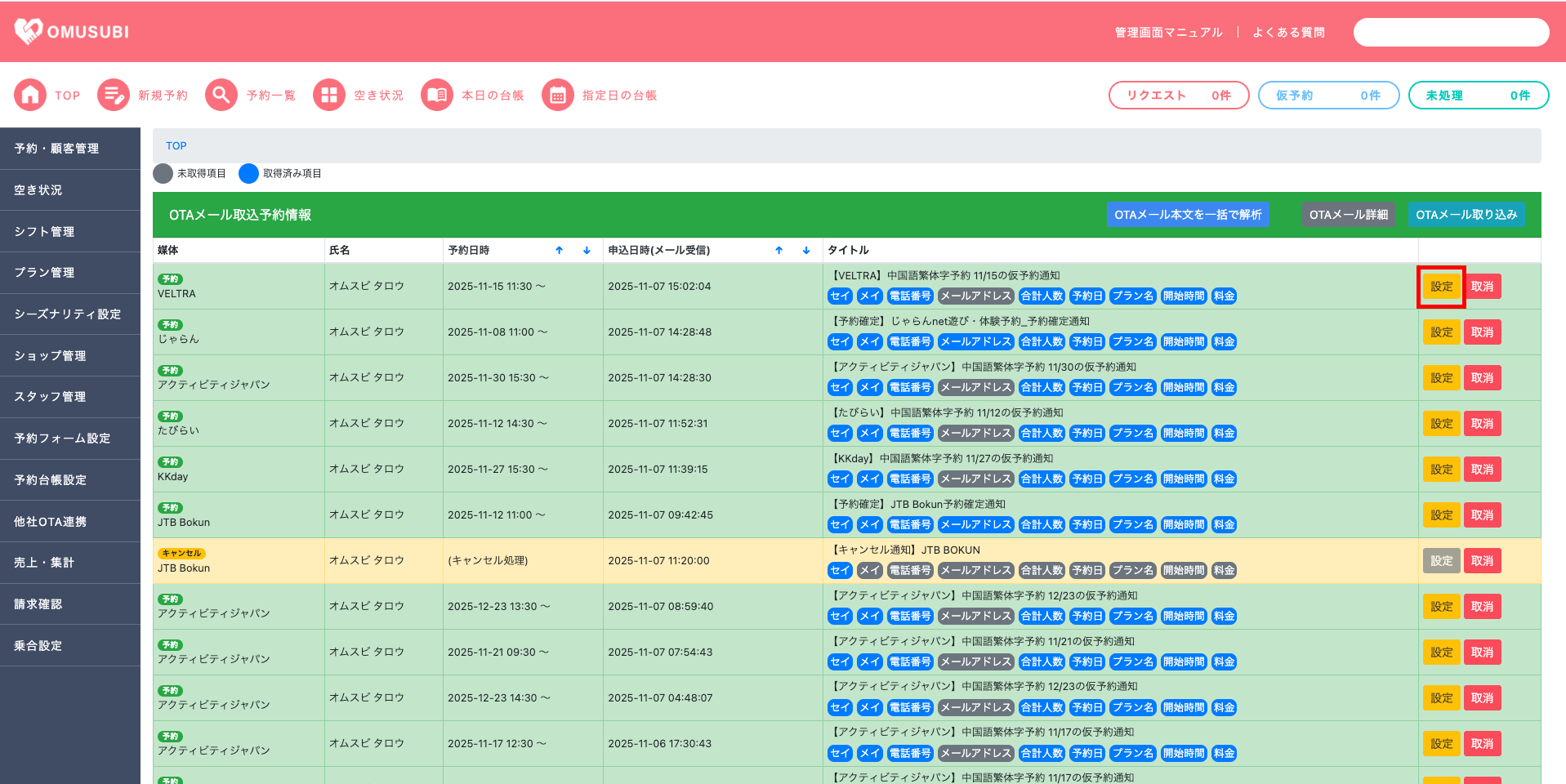This screenshot has width=1566, height=784.
Task: Open プラン管理 in the sidebar
Action: coord(45,273)
